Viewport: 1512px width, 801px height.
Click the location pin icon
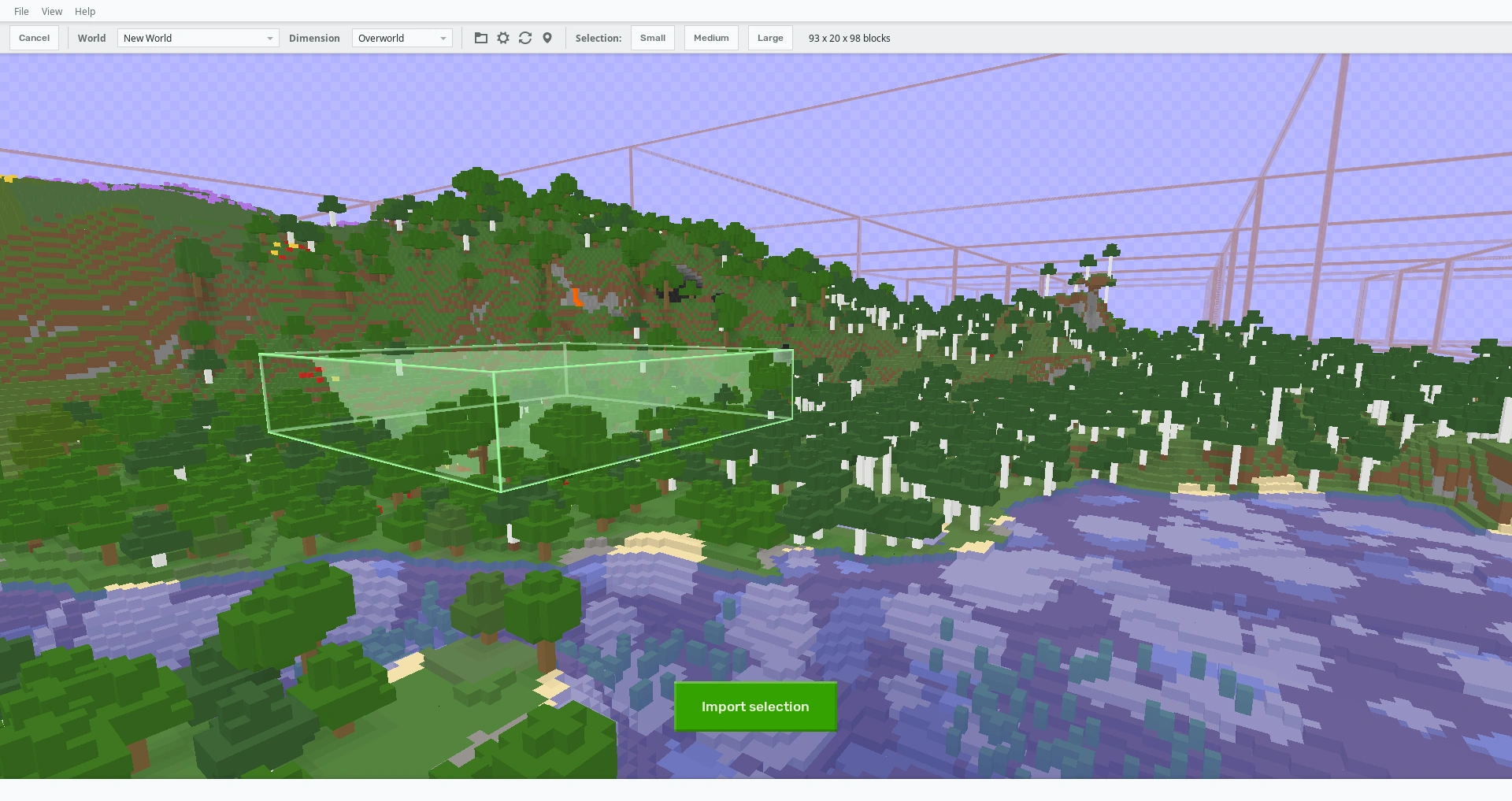(547, 38)
